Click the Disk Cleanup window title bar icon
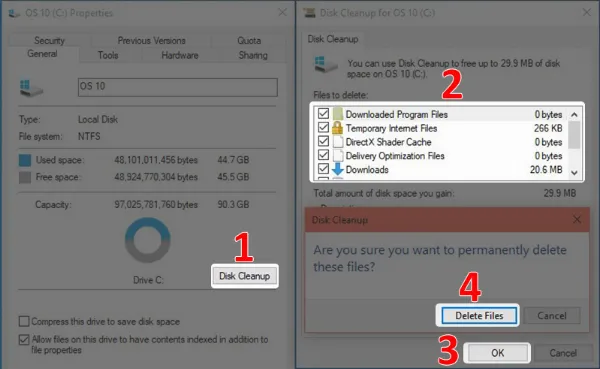The image size is (600, 369). point(309,13)
